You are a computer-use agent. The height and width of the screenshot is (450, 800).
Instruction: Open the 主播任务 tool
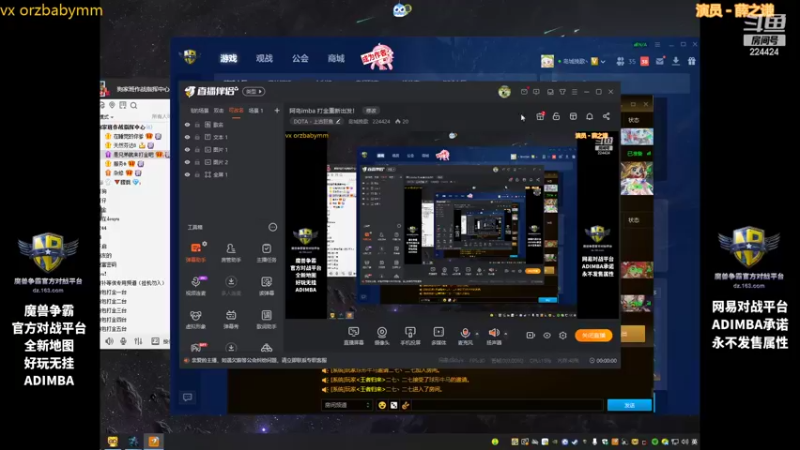266,252
